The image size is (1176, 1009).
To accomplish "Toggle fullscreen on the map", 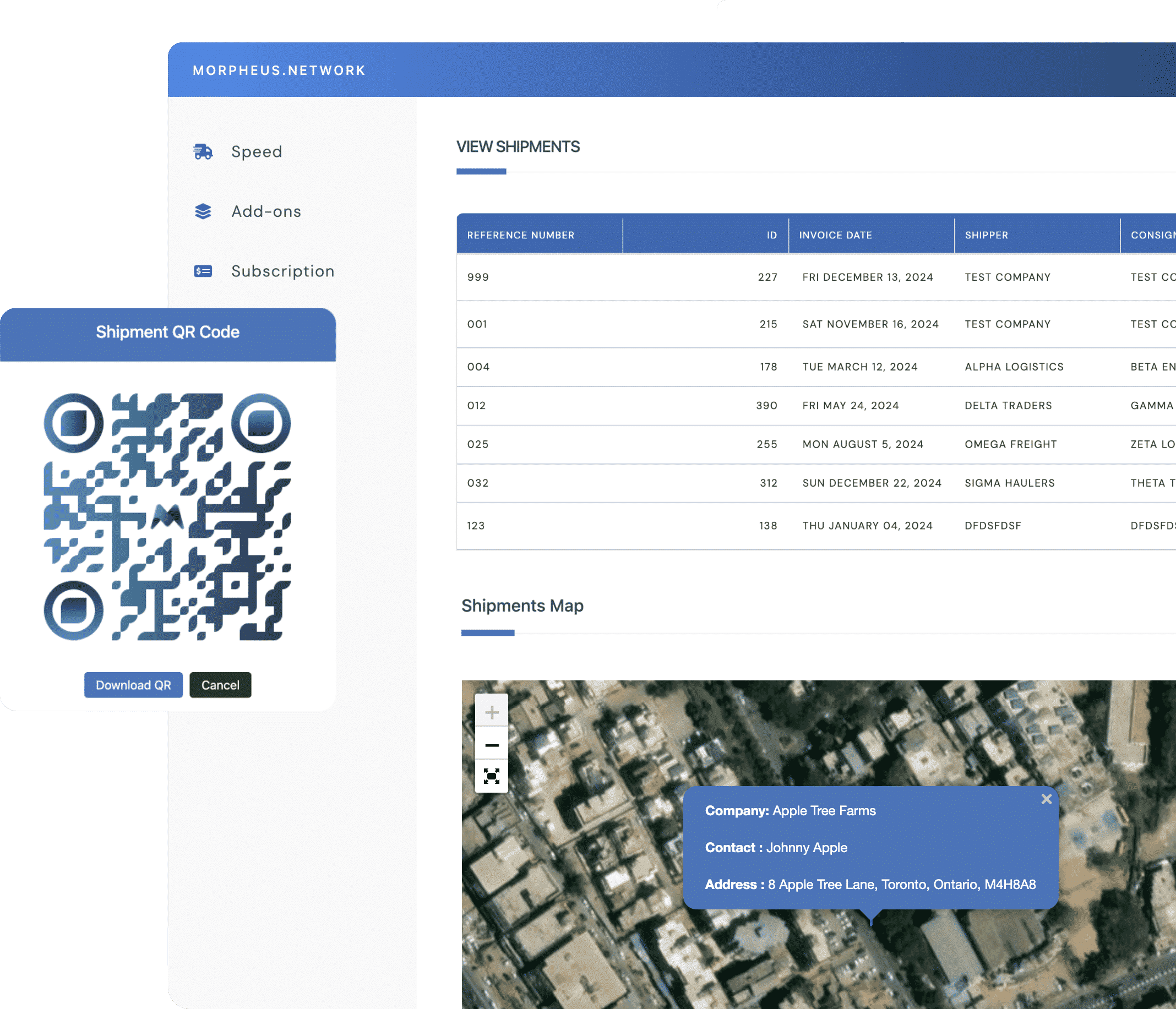I will tap(492, 776).
